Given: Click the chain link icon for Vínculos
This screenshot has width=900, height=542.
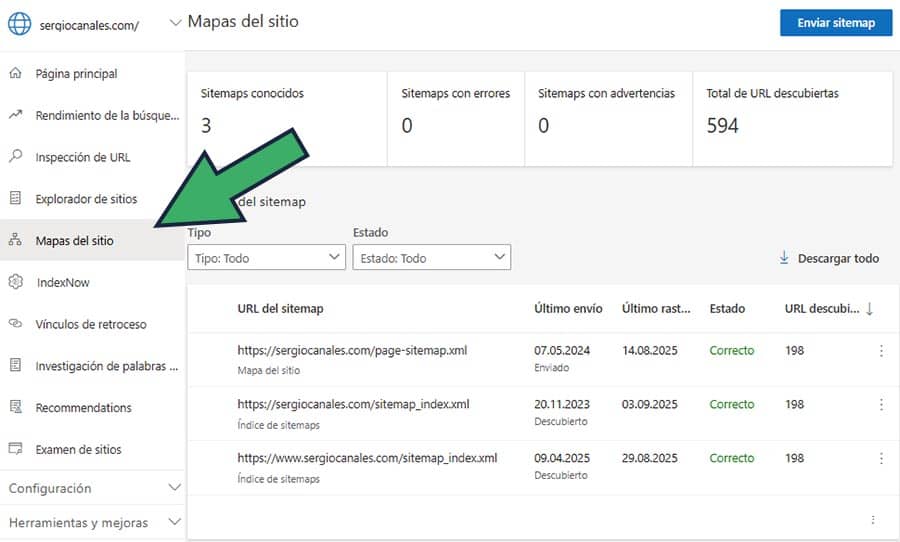Looking at the screenshot, I should click(x=15, y=323).
